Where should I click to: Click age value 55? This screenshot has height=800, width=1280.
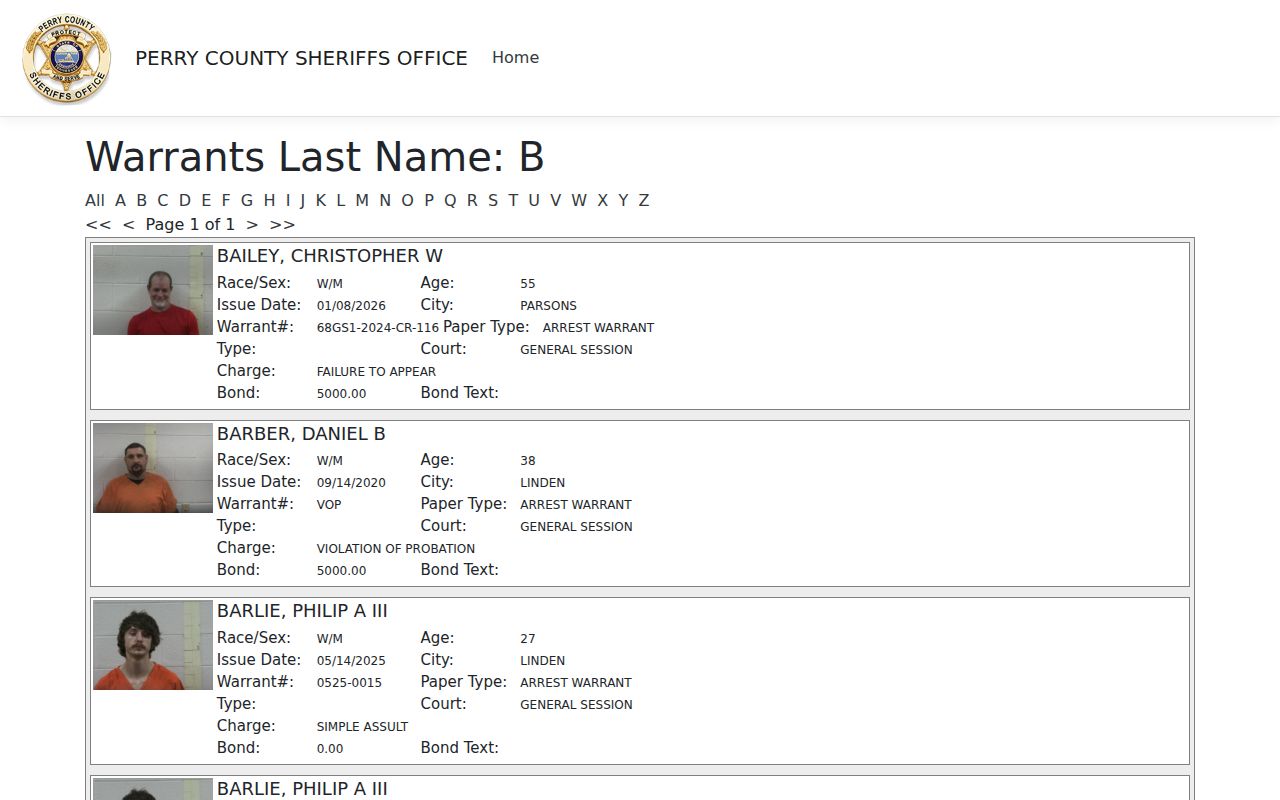pyautogui.click(x=528, y=283)
